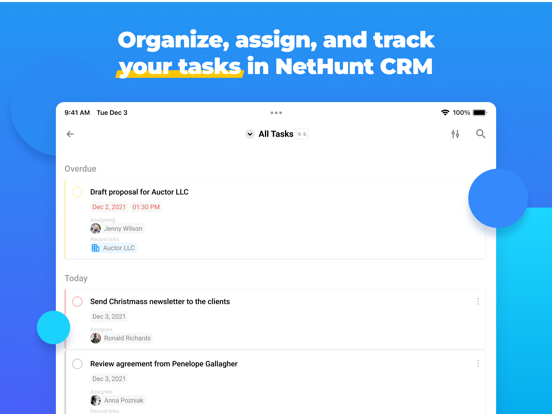
Task: Open the Auctor LLC record link
Action: (113, 248)
